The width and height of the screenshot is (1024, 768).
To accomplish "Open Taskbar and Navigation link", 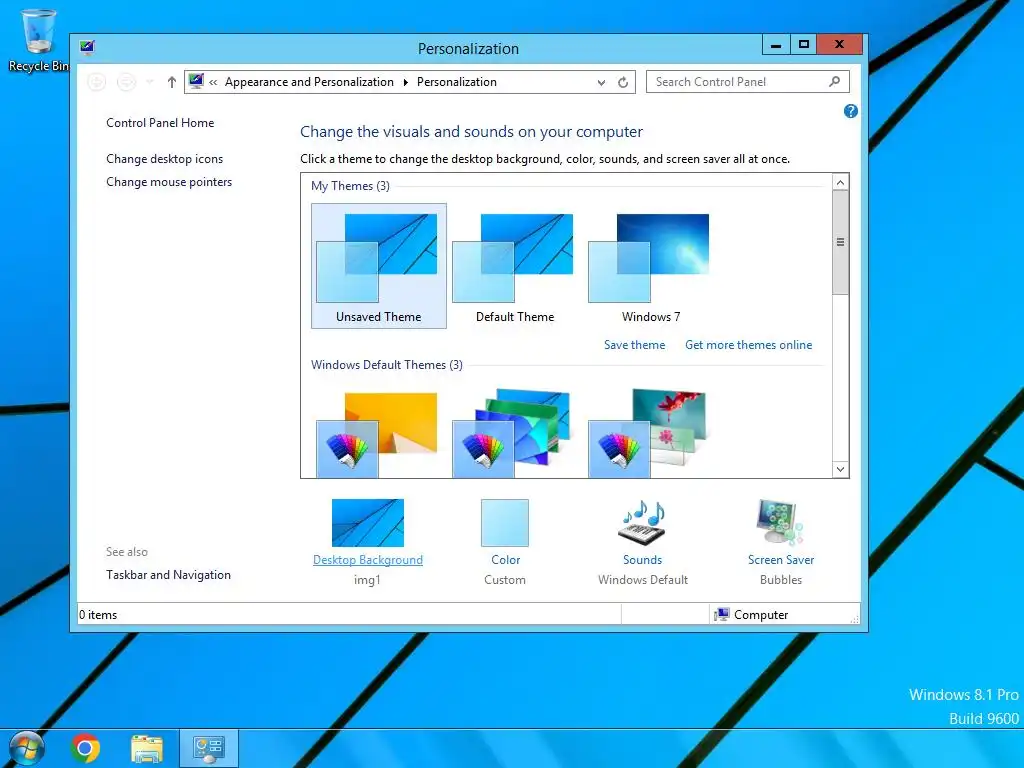I will 168,575.
